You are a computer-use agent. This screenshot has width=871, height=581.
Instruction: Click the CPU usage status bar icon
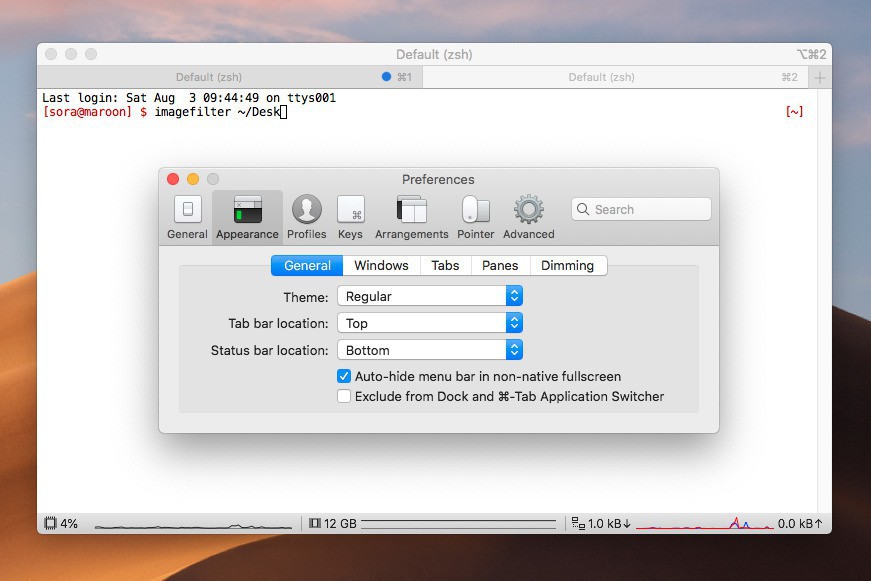point(50,523)
